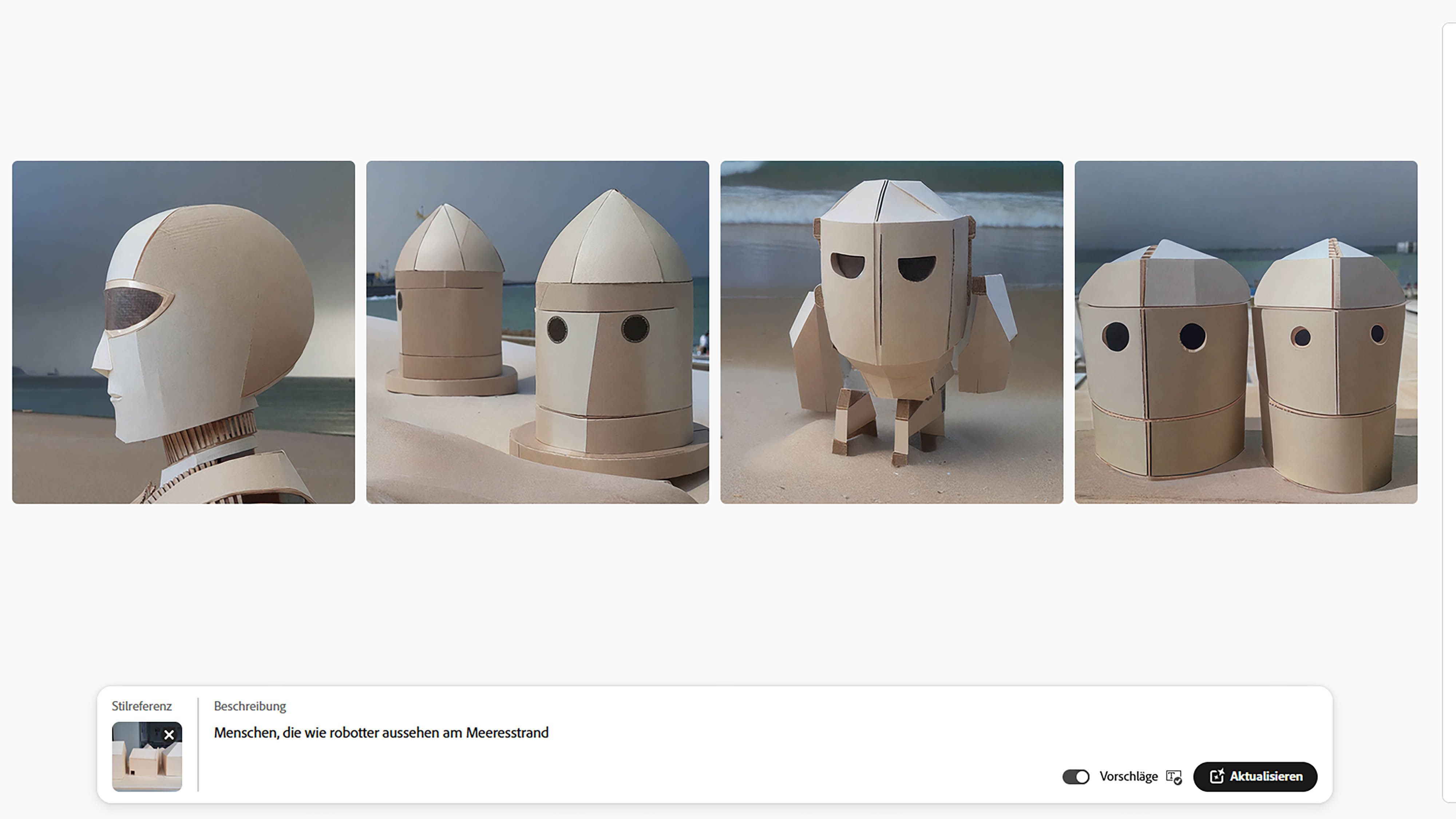Place cursor on Menschen at prompt start
This screenshot has width=1456, height=819.
click(245, 732)
